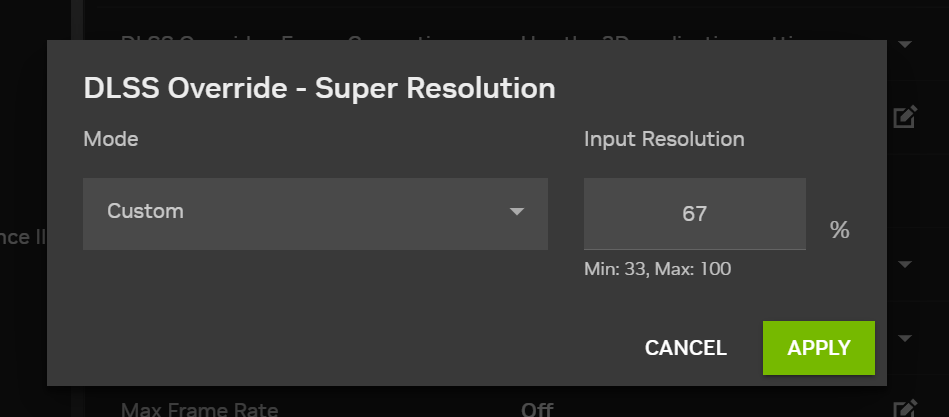Expand the DLSS Override Frame Generation dropdown arrow

tap(904, 45)
